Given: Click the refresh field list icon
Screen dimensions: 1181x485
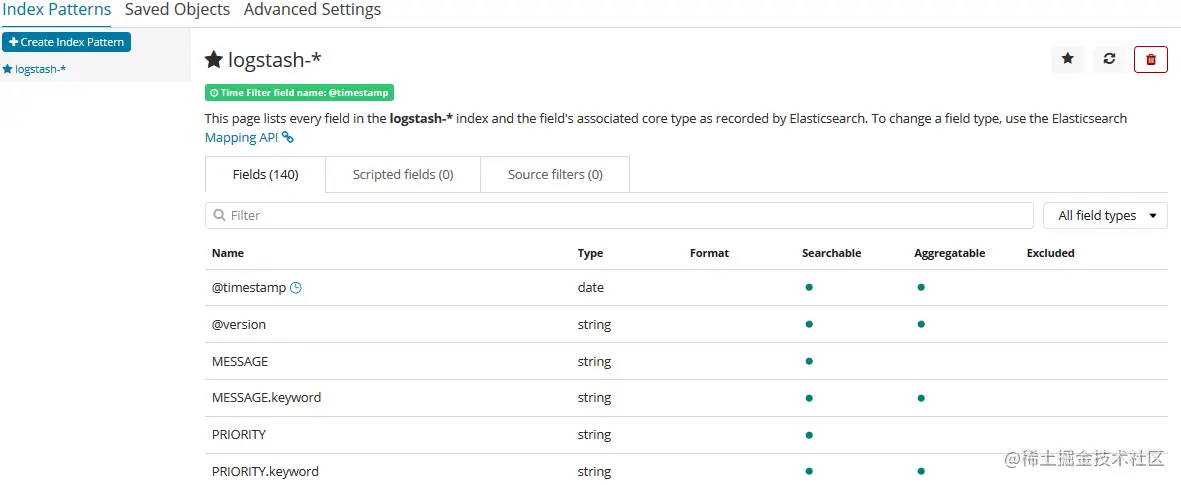Looking at the screenshot, I should tap(1109, 60).
